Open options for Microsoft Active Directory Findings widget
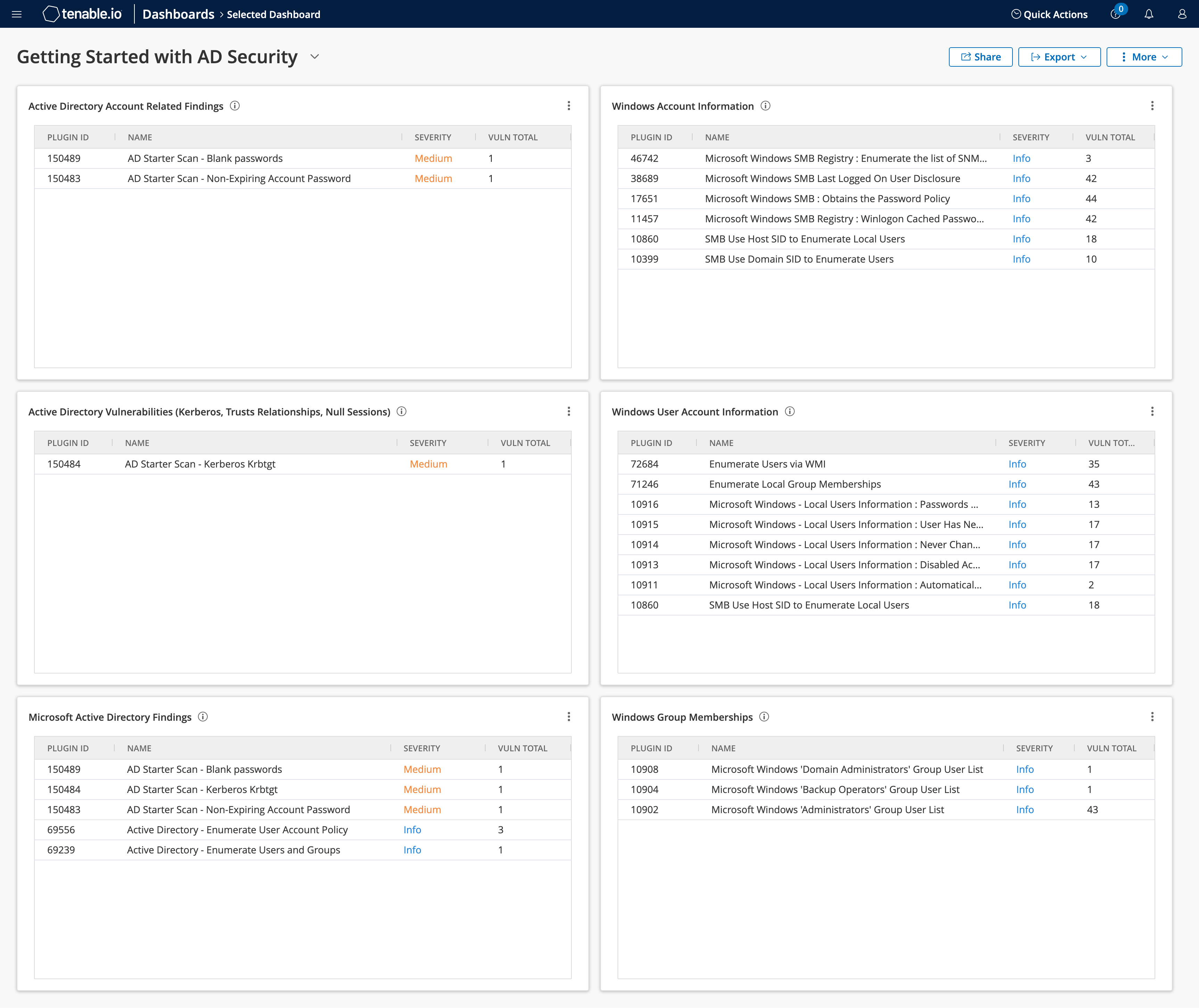 point(569,717)
